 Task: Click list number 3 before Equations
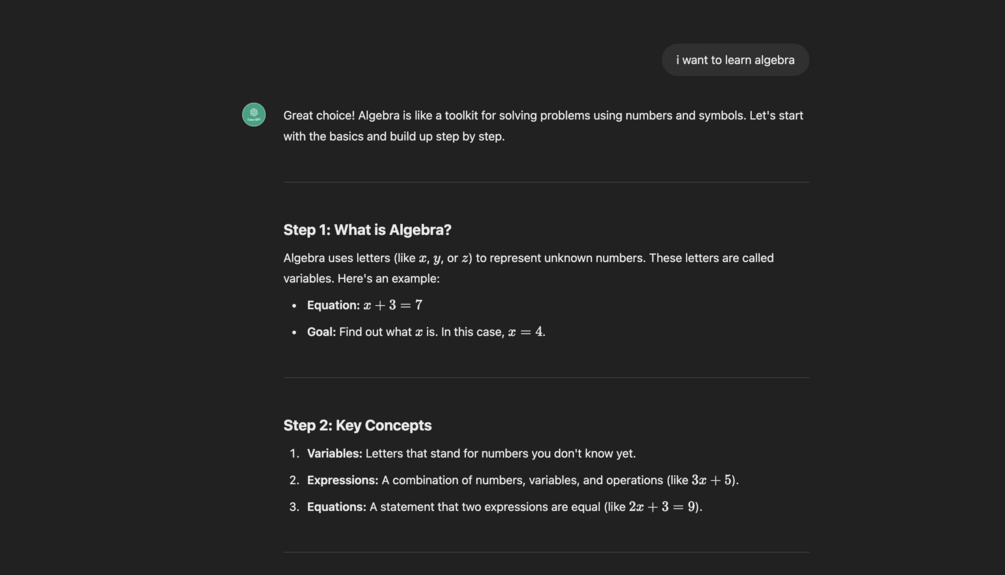294,507
